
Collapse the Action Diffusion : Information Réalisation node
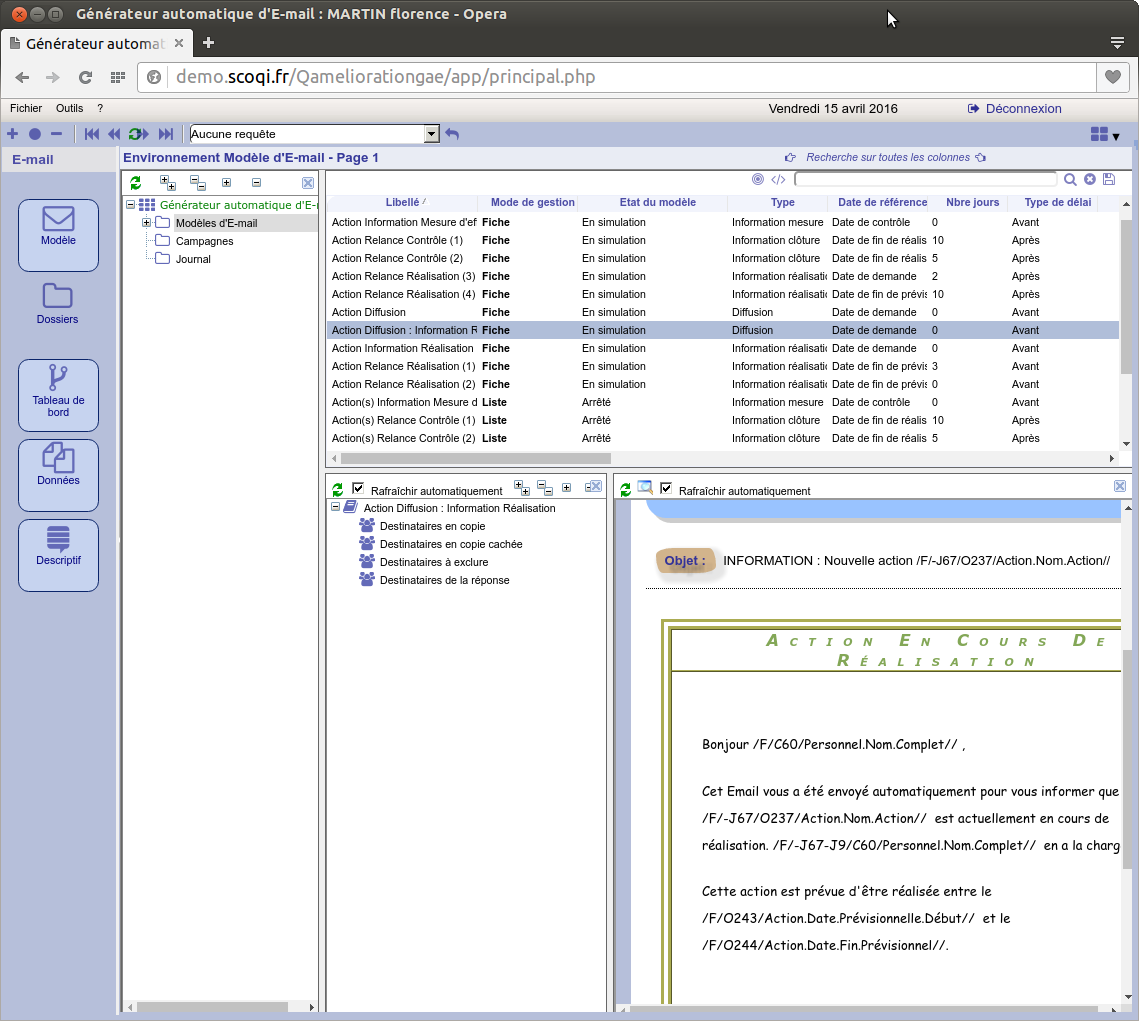tap(335, 507)
